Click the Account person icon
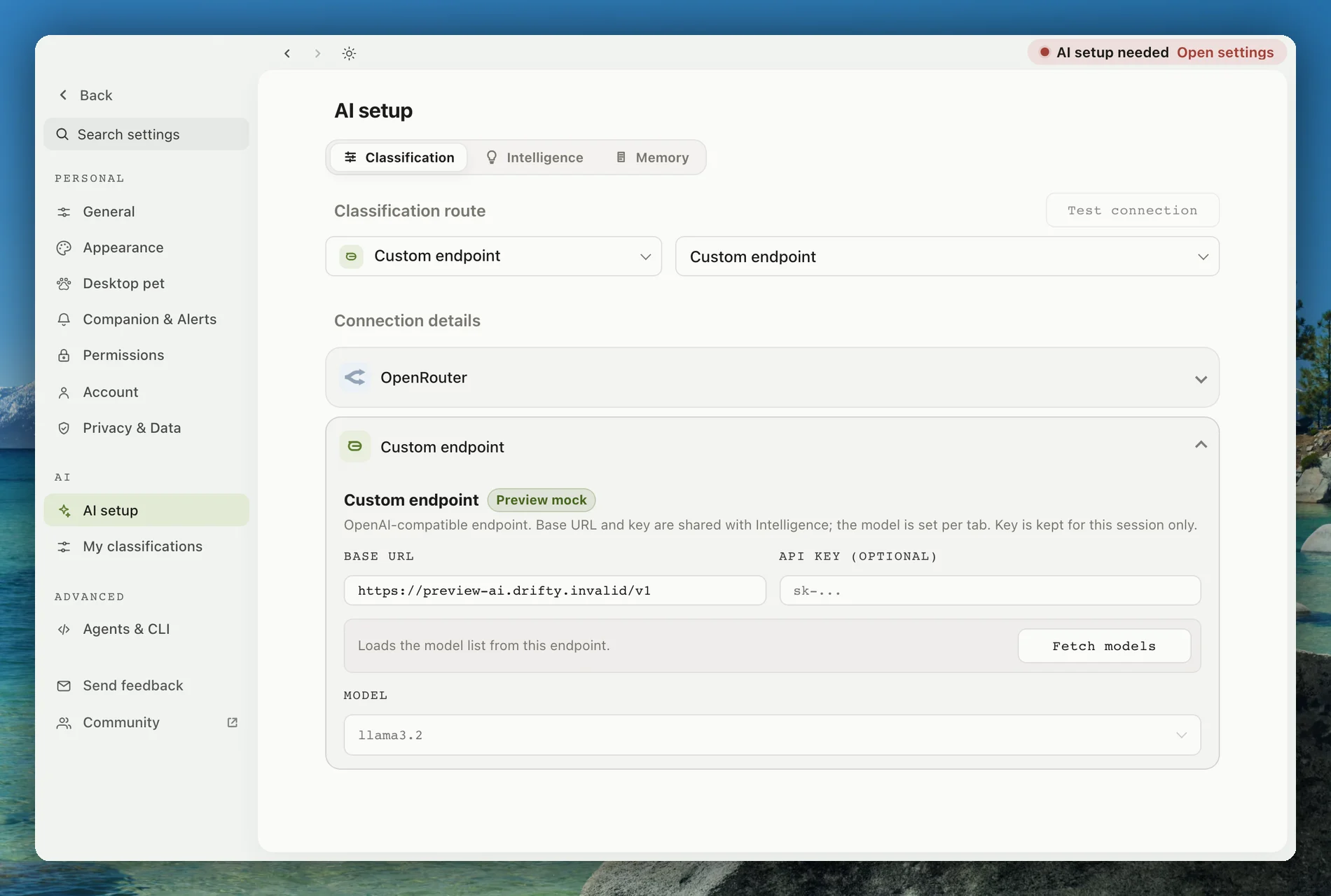This screenshot has width=1331, height=896. tap(64, 392)
